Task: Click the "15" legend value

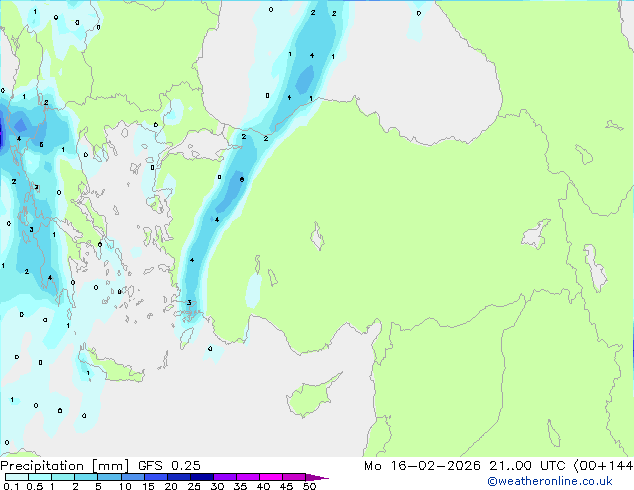Action: (148, 486)
